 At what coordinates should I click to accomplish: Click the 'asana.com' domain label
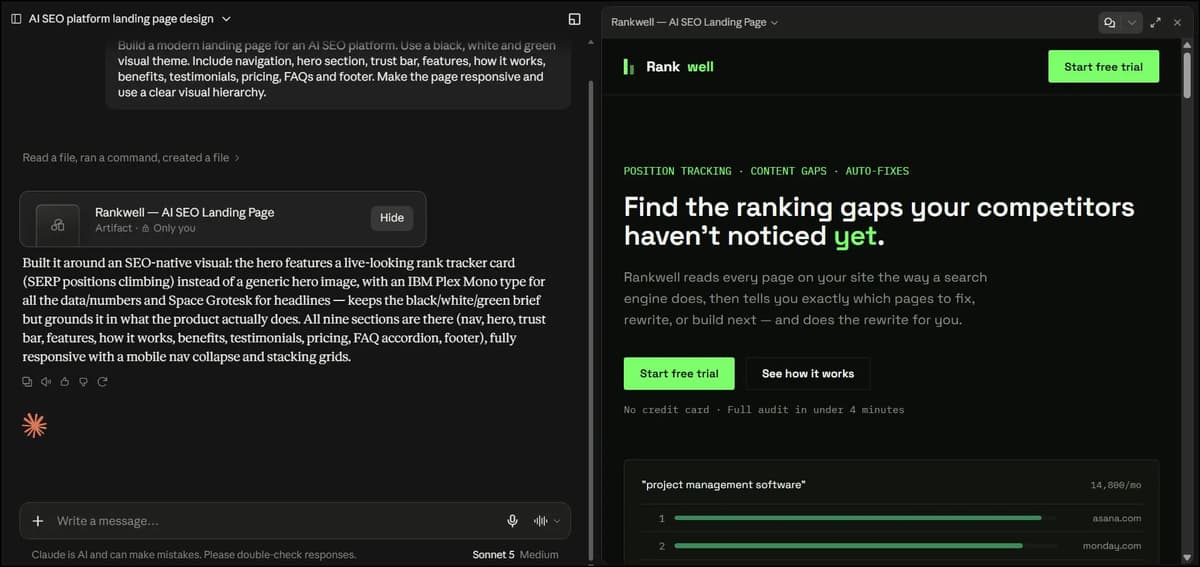pyautogui.click(x=1117, y=518)
